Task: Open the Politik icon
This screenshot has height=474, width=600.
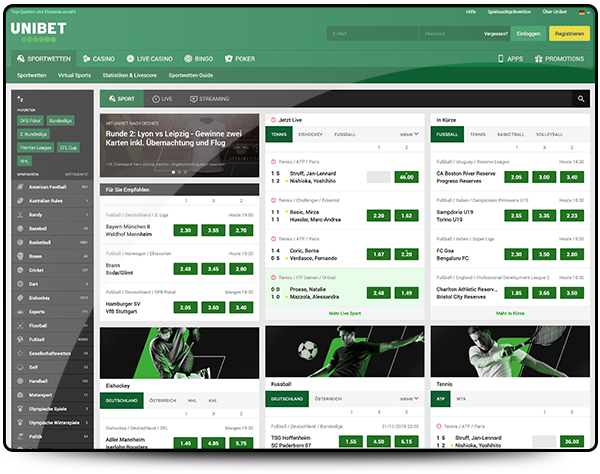Action: tap(20, 437)
